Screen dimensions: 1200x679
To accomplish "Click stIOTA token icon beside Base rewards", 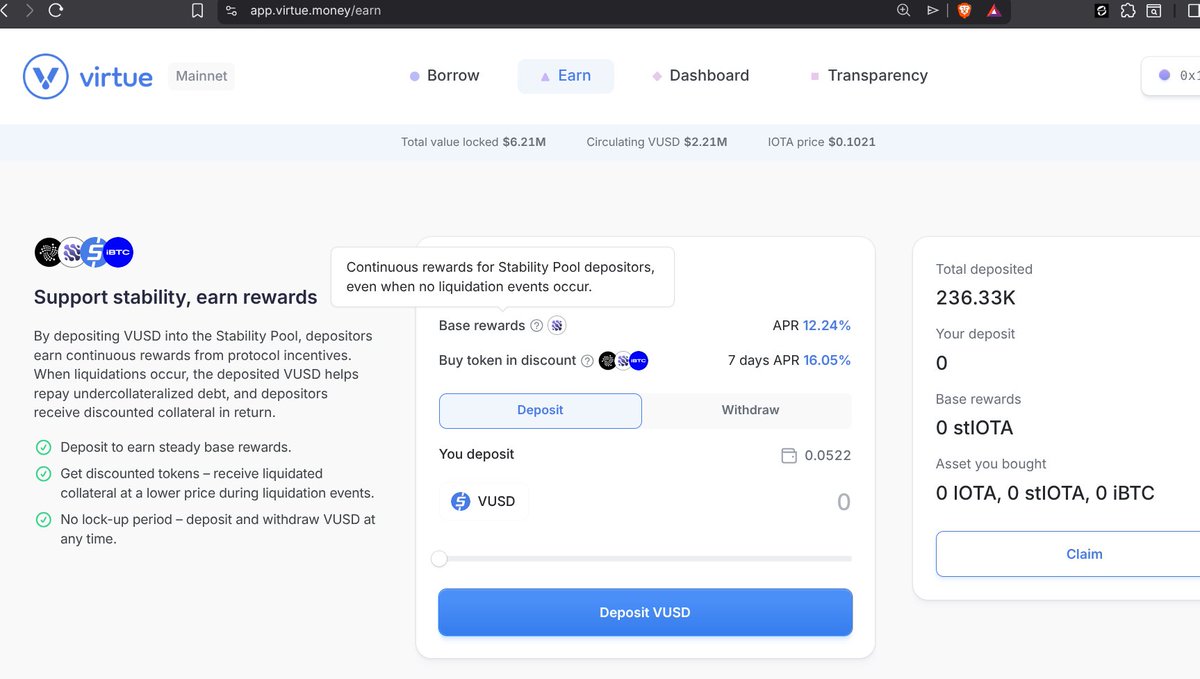I will [x=557, y=325].
